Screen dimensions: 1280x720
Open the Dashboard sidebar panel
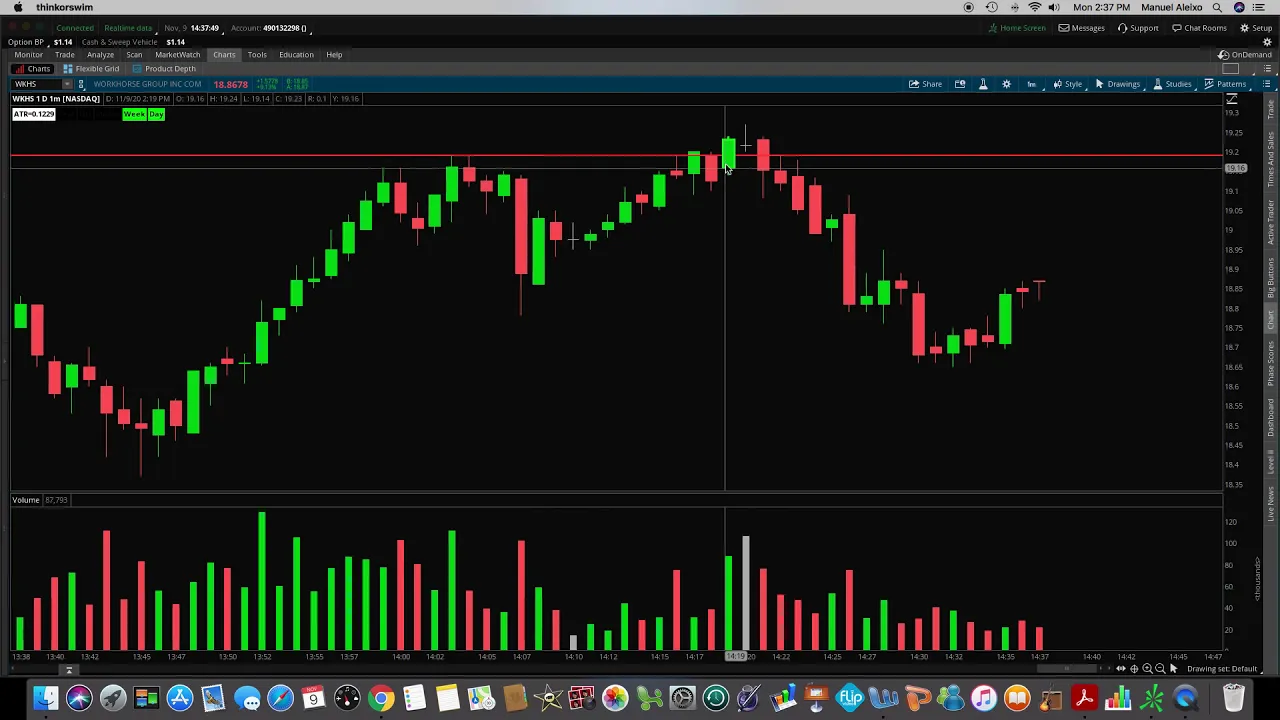point(1271,418)
